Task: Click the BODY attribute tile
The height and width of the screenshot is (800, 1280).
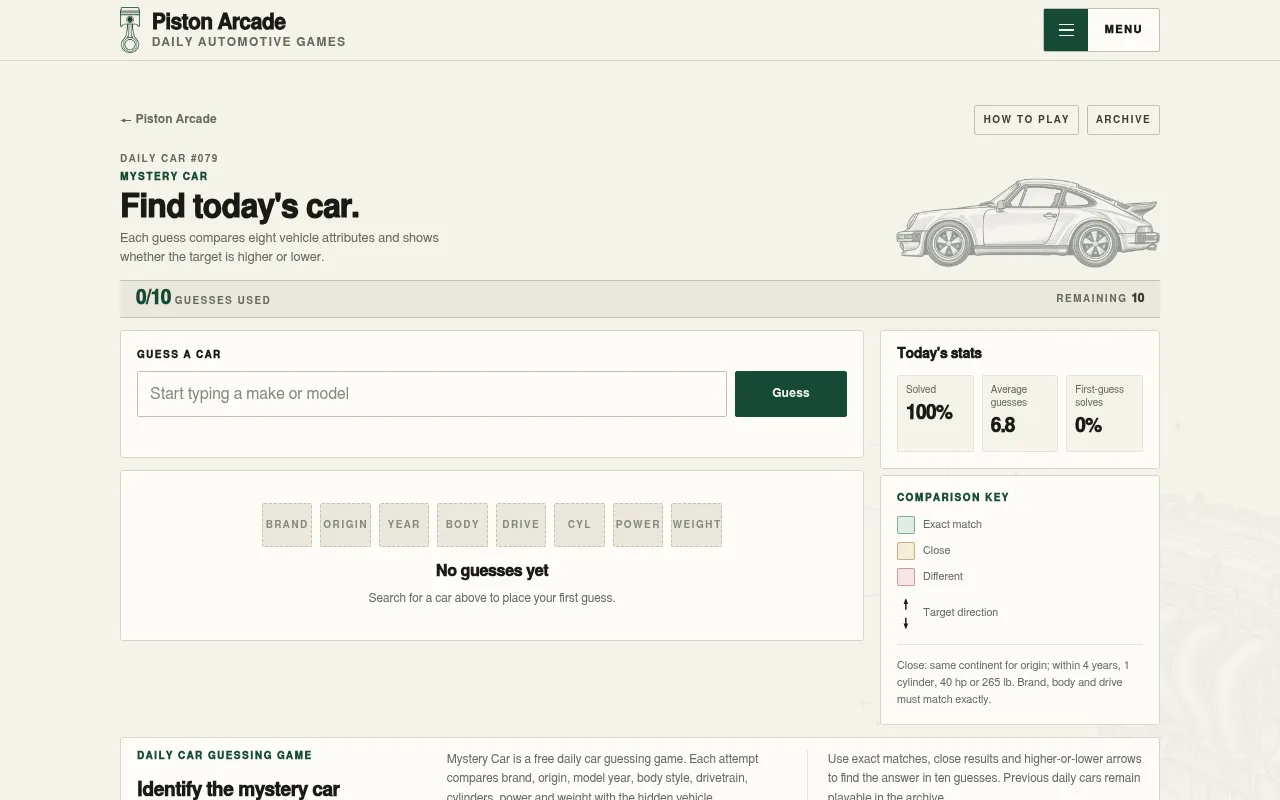Action: (462, 525)
